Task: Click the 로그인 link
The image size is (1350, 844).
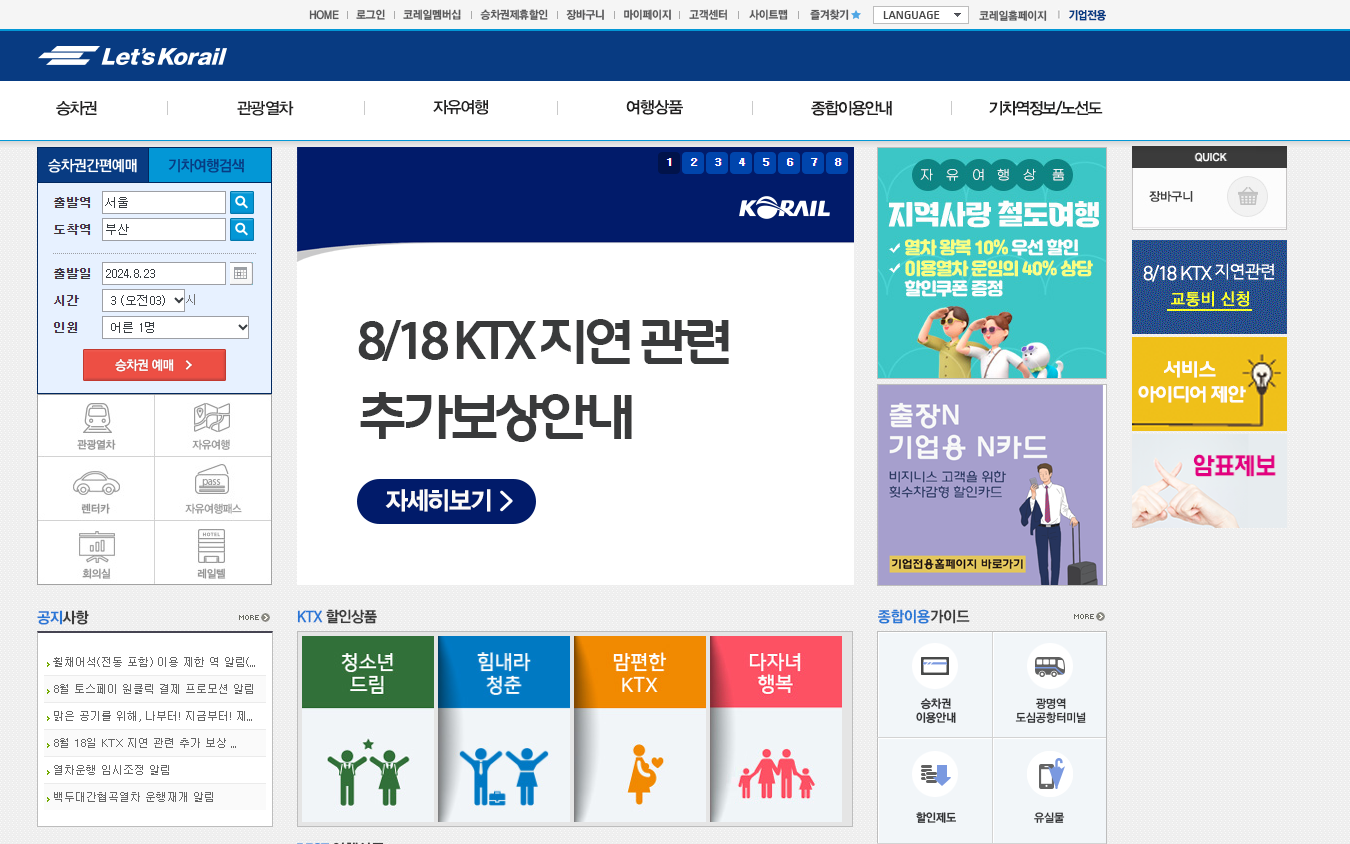Action: (x=370, y=15)
